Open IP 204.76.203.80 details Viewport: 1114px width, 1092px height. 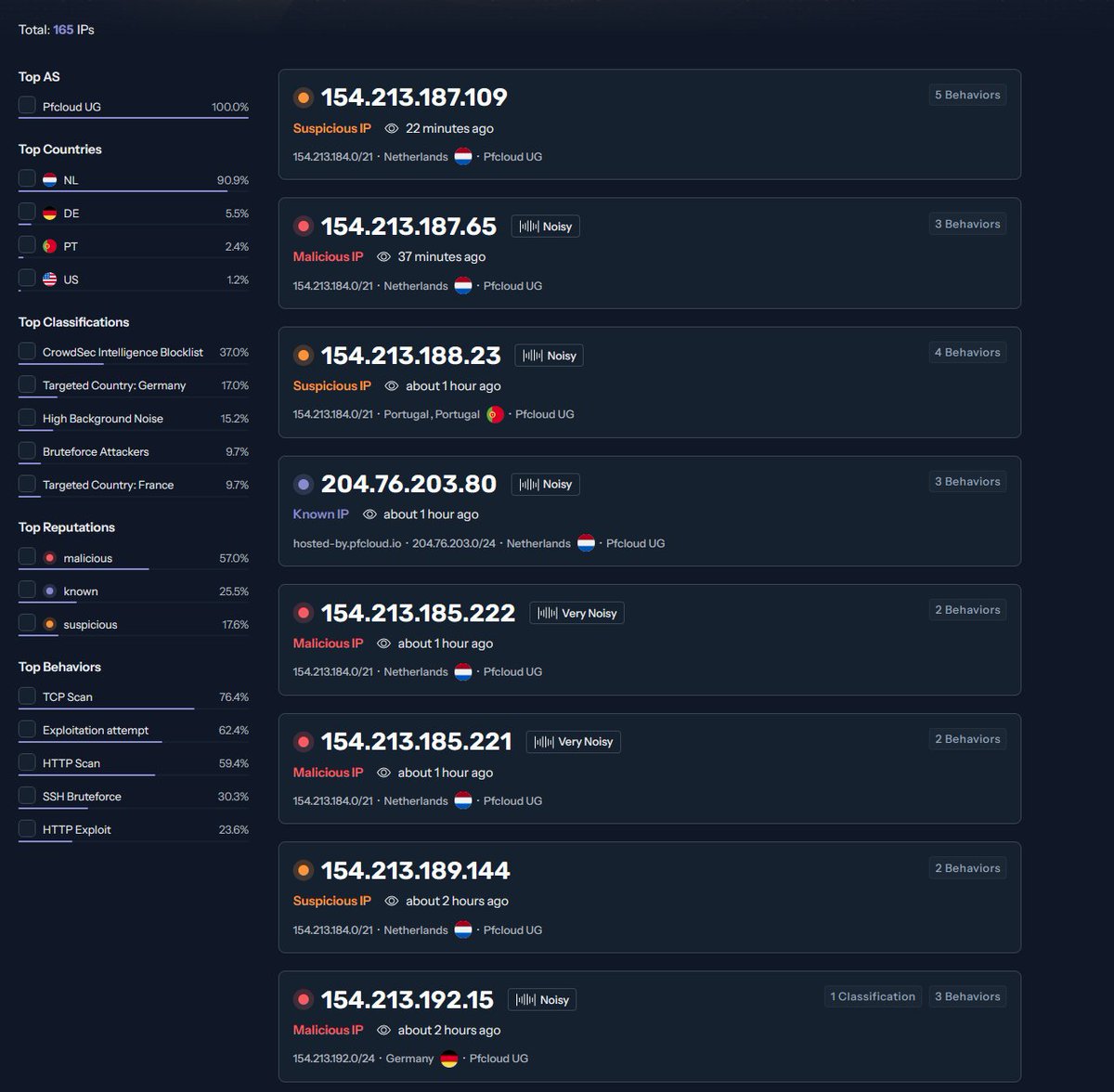click(x=408, y=484)
